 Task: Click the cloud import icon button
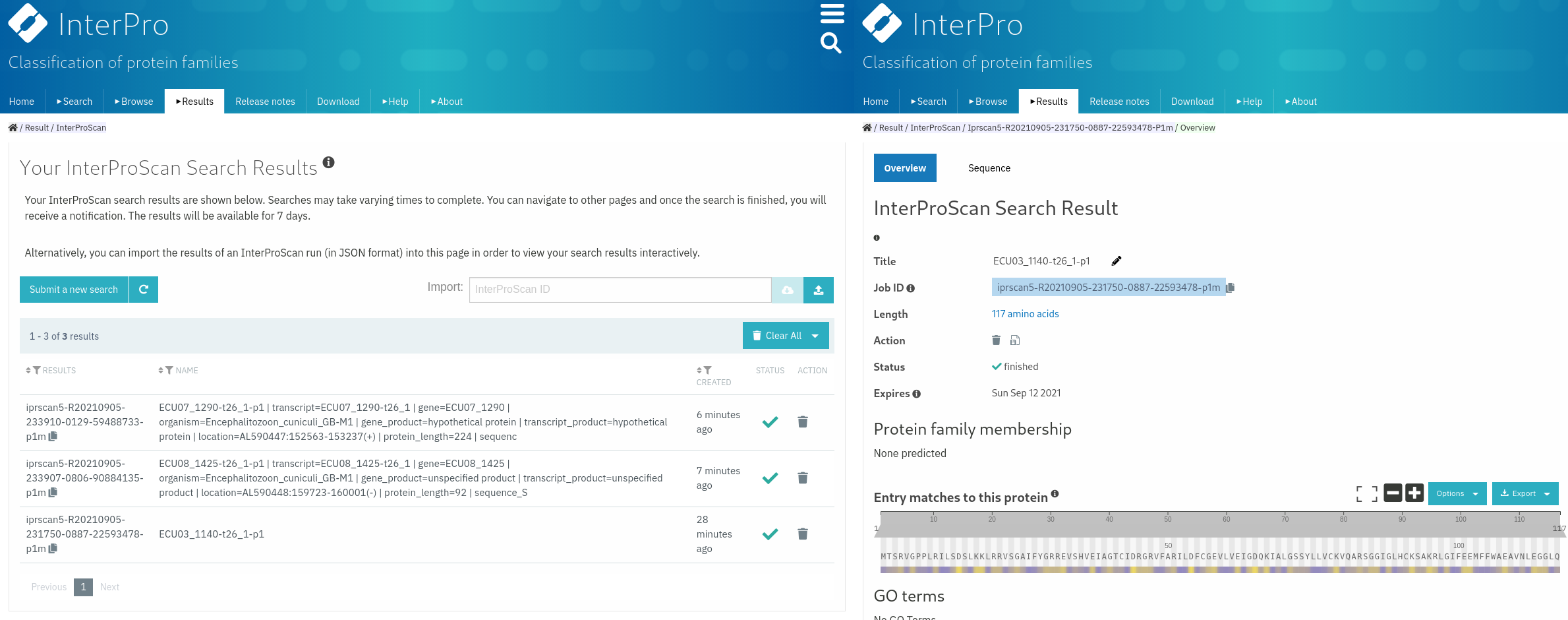(788, 290)
